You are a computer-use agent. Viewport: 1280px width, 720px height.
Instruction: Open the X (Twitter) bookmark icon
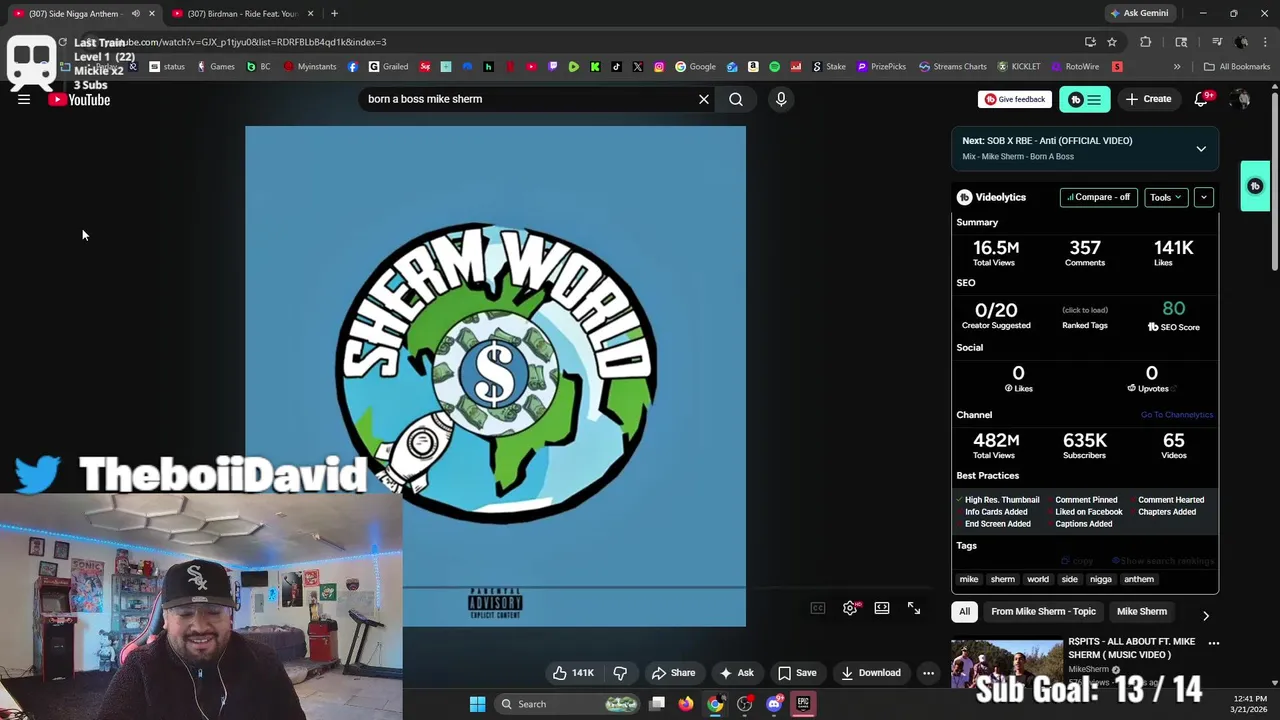638,67
